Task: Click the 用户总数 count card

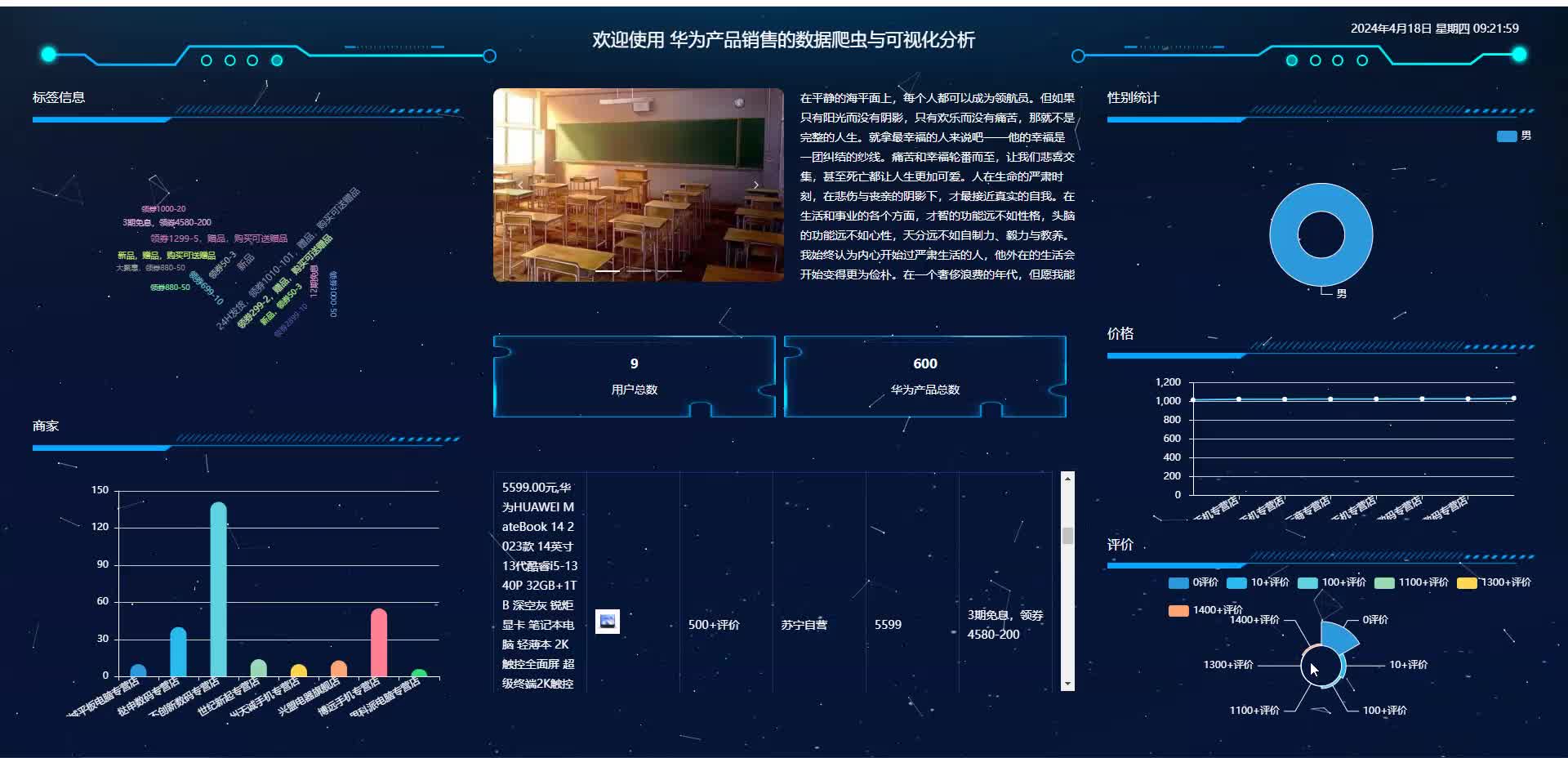Action: (x=635, y=377)
